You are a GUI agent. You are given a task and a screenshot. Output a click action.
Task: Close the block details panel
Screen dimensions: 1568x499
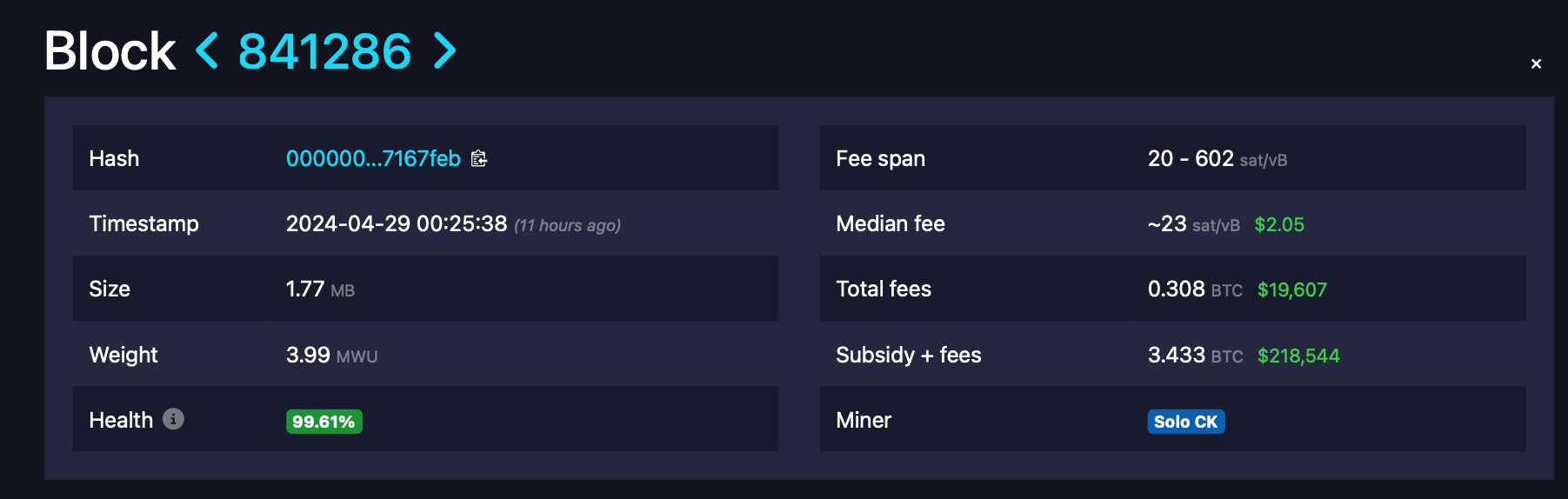(1536, 63)
